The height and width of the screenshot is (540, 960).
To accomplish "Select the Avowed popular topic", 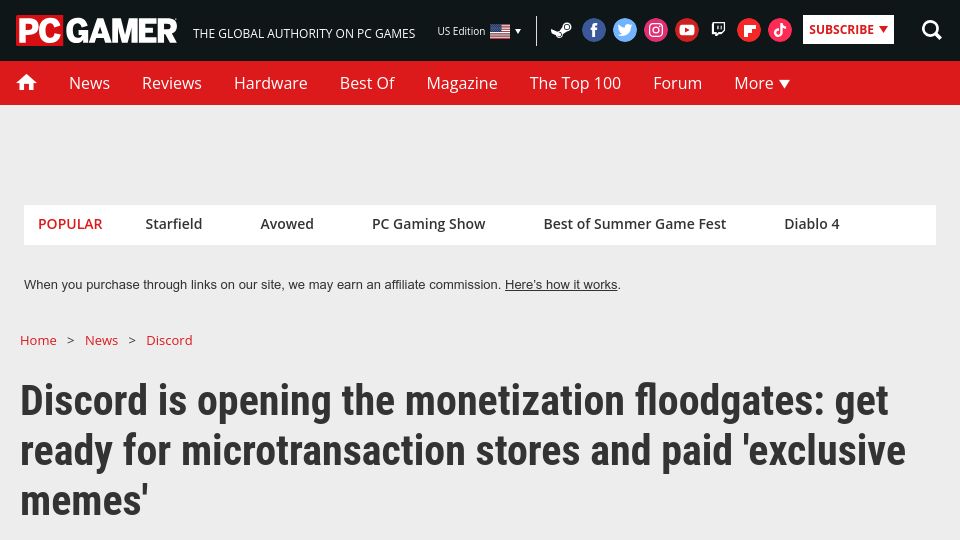I will (x=287, y=224).
